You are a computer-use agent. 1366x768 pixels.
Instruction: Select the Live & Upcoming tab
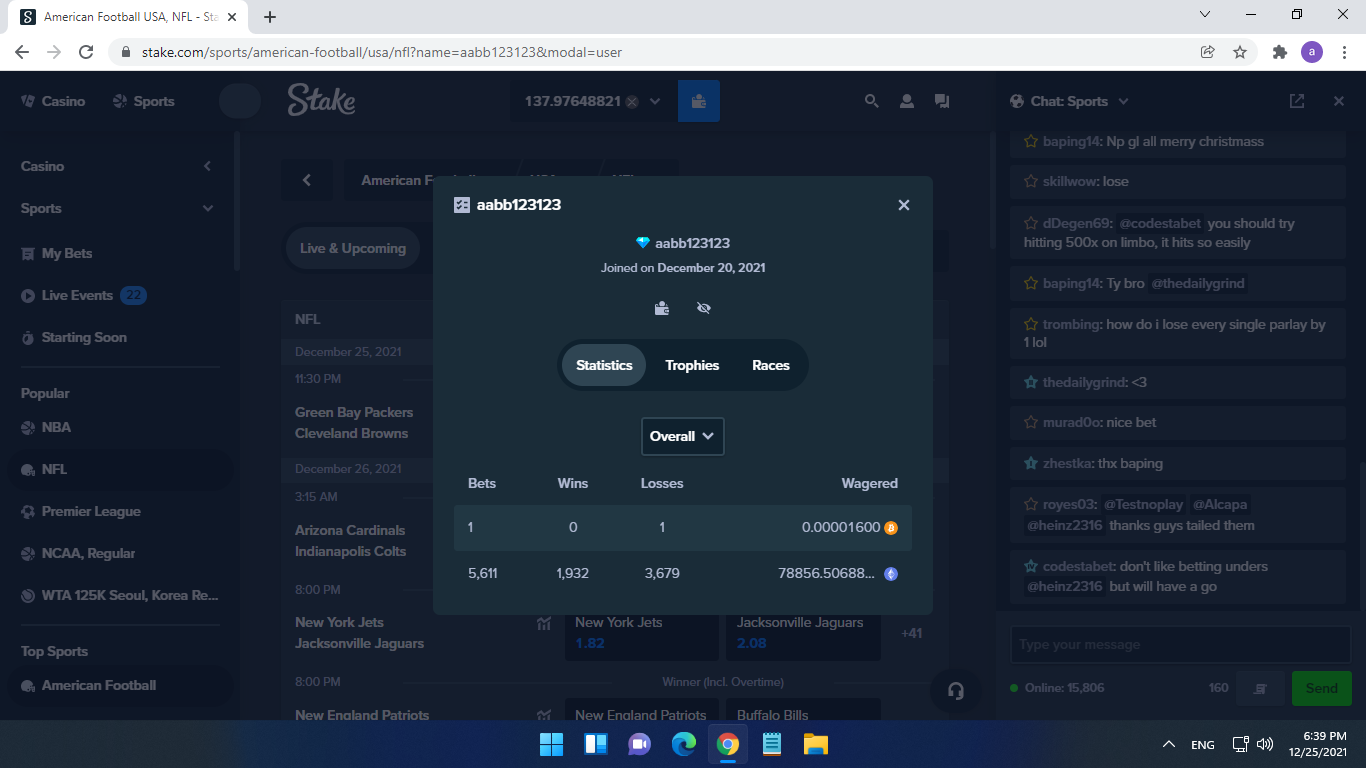point(353,248)
